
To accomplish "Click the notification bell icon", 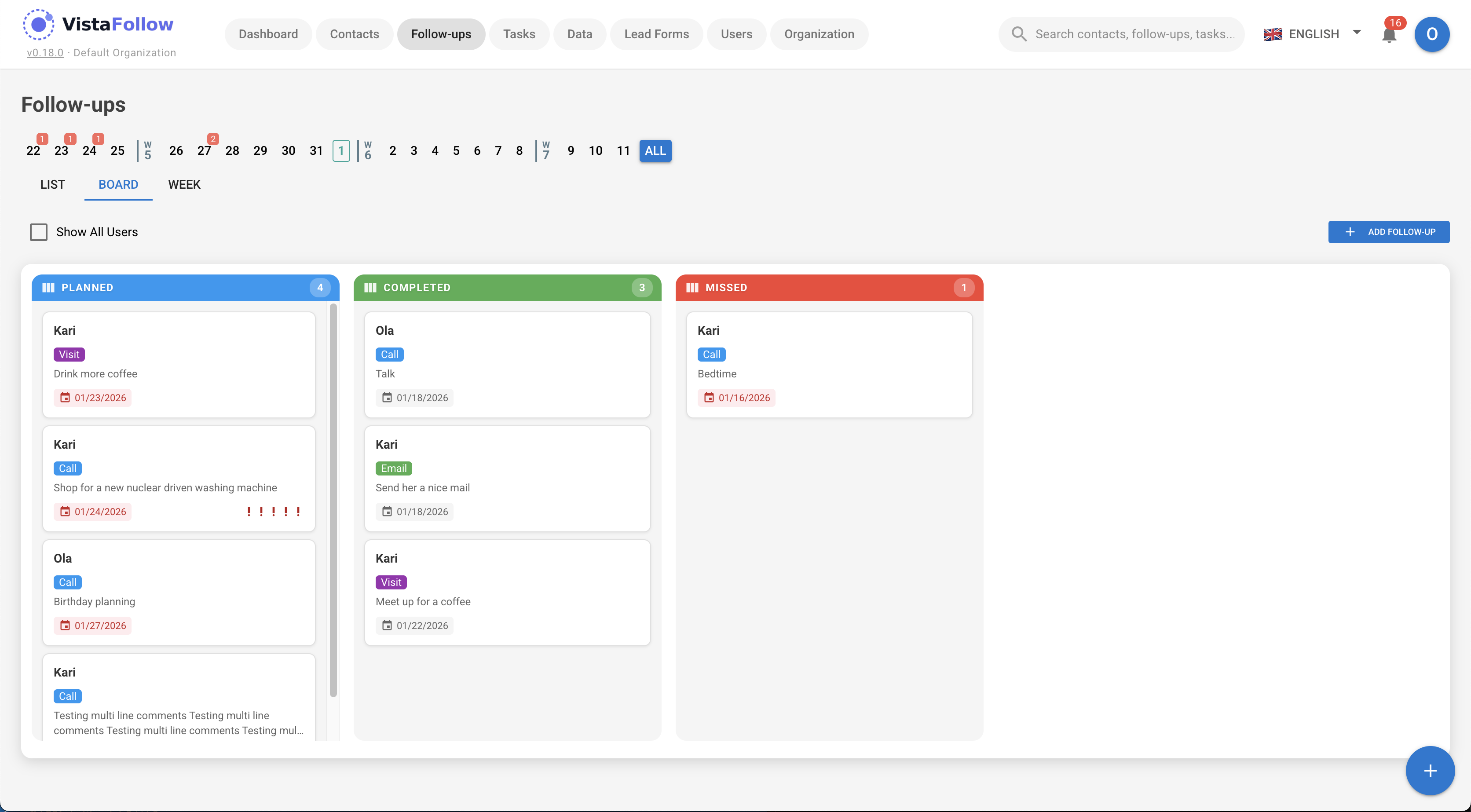I will [x=1388, y=35].
